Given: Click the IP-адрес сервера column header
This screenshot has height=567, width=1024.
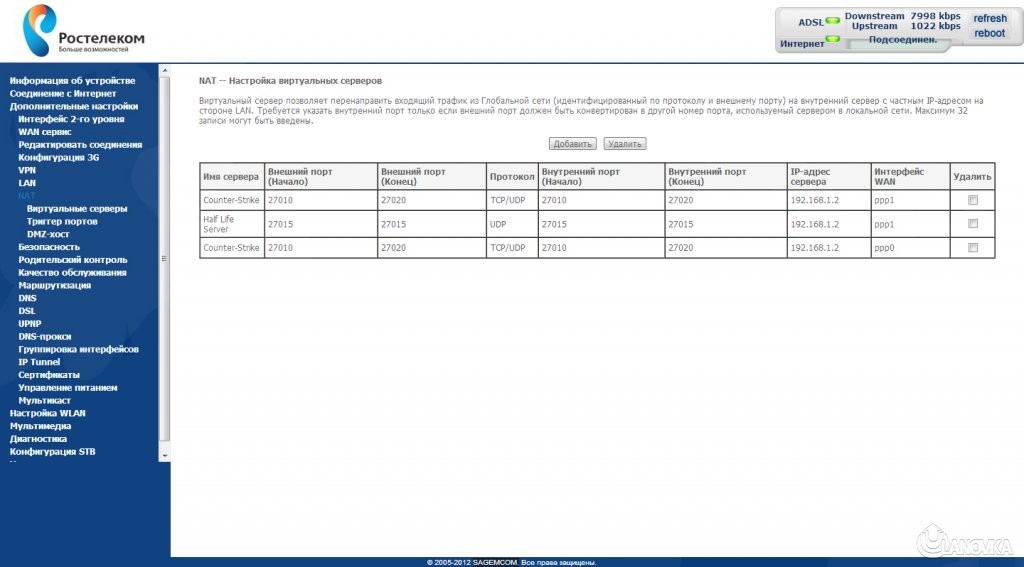Looking at the screenshot, I should [x=828, y=176].
